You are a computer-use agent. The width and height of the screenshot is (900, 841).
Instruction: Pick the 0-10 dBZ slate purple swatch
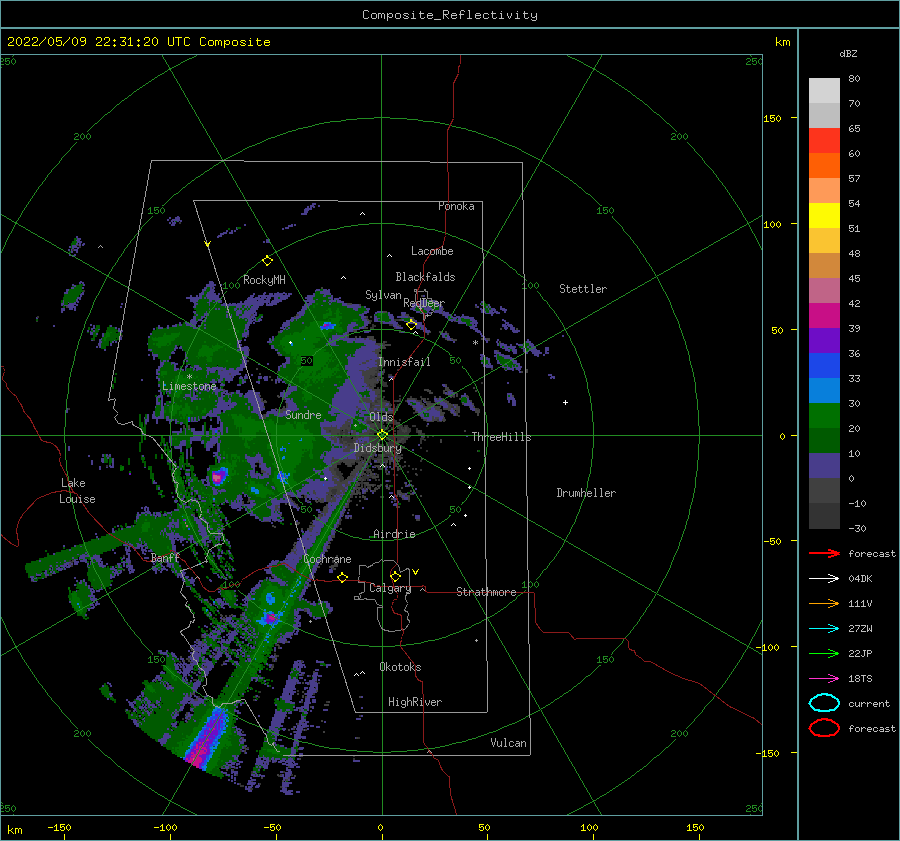824,466
